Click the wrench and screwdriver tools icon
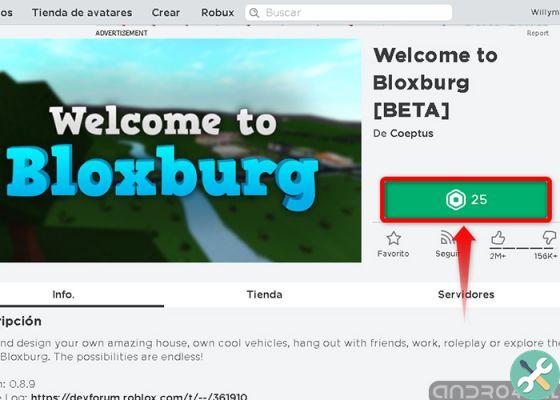The width and height of the screenshot is (560, 400). pyautogui.click(x=535, y=376)
